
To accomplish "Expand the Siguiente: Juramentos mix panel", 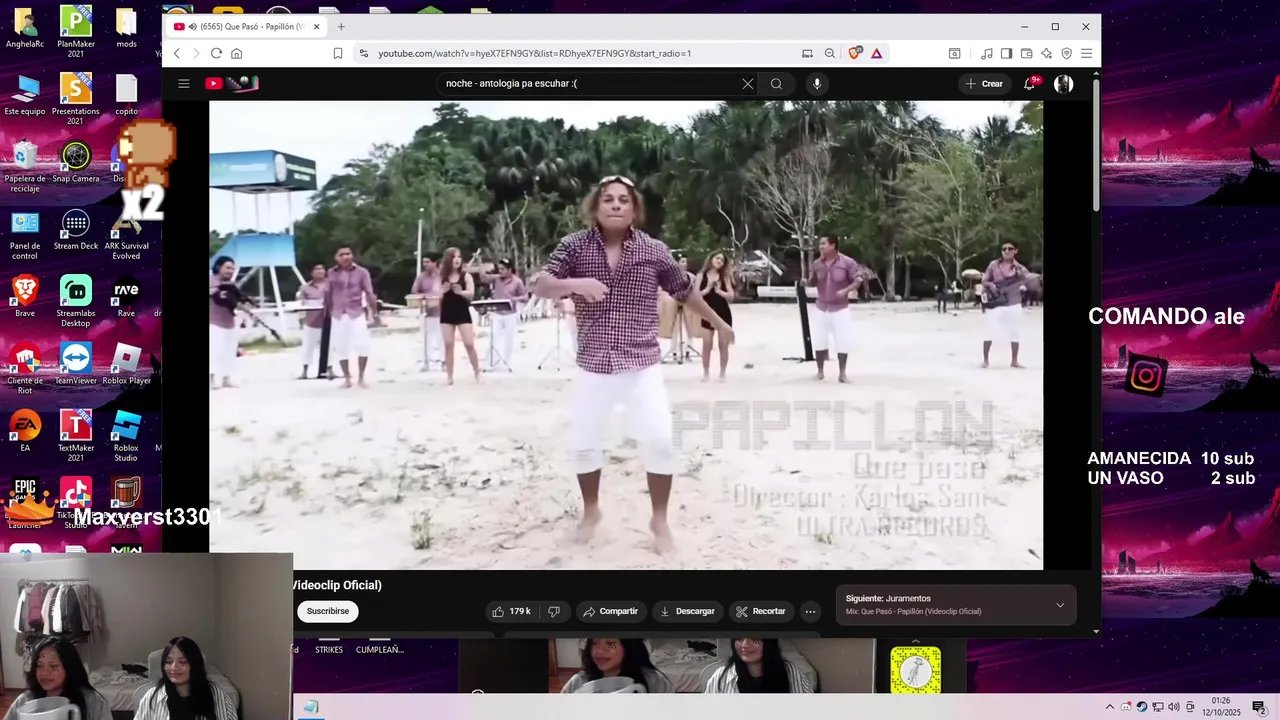I will (x=1060, y=605).
